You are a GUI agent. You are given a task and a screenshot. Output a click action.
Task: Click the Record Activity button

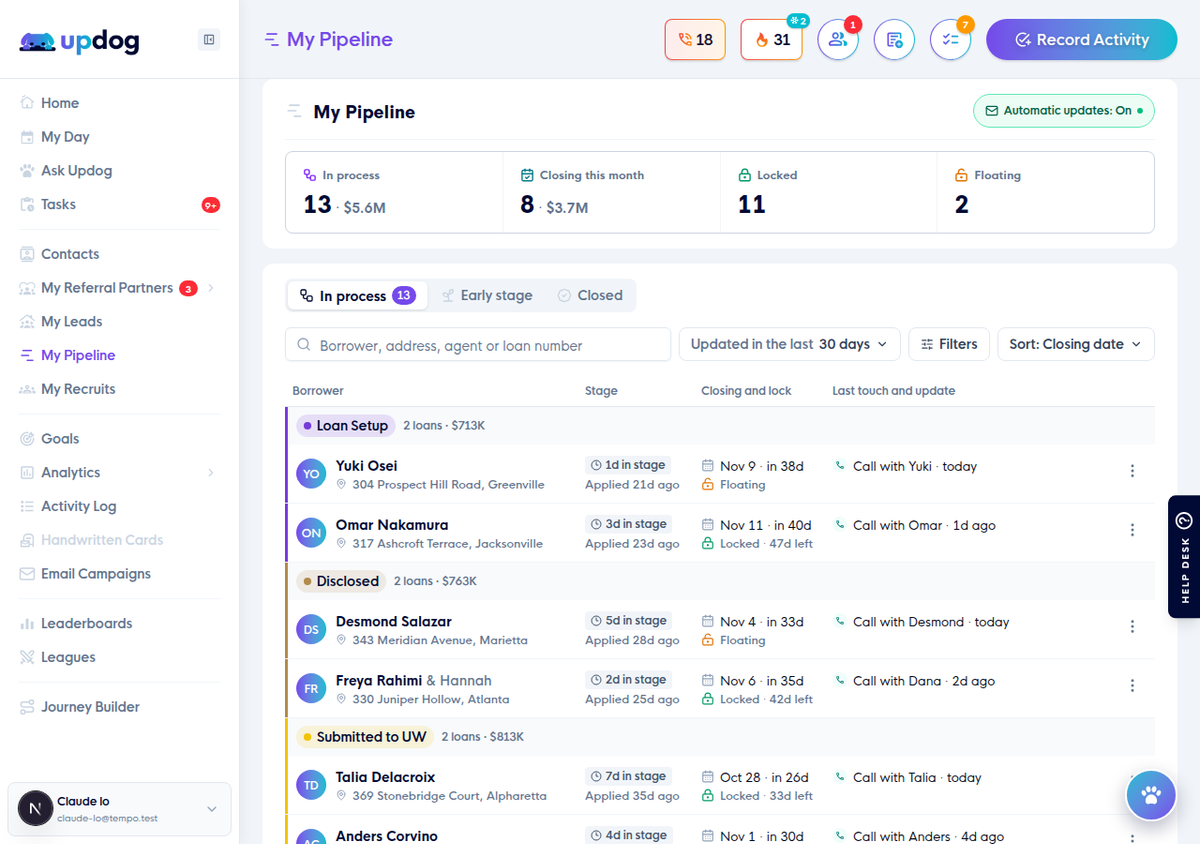click(1082, 40)
